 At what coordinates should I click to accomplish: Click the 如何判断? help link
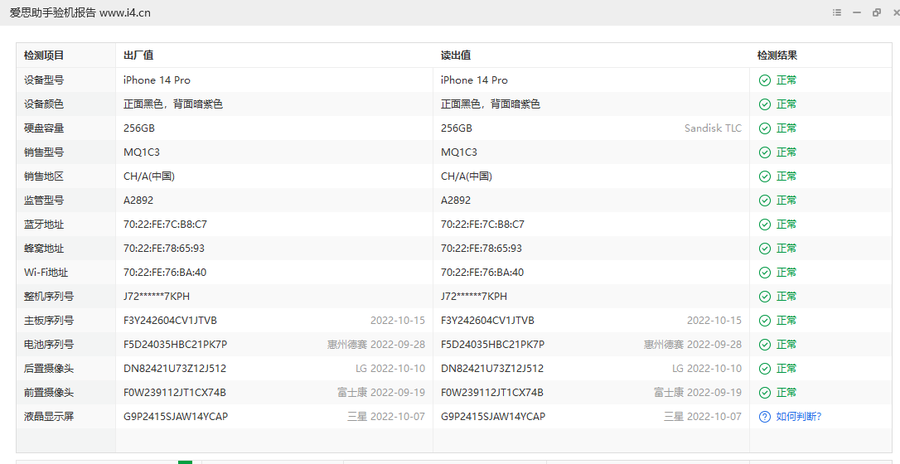pyautogui.click(x=800, y=416)
